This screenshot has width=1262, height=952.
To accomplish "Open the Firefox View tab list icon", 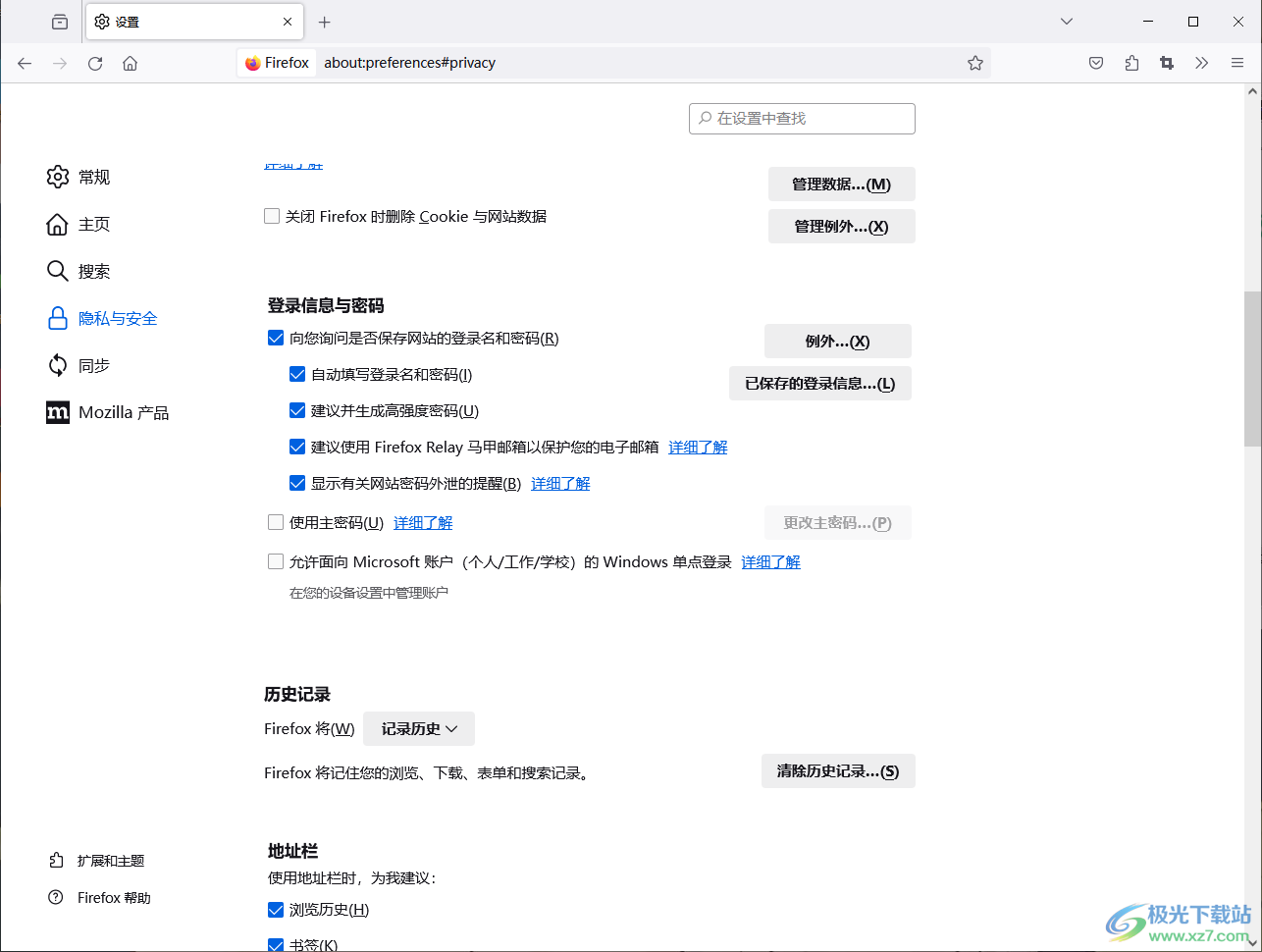I will 60,22.
